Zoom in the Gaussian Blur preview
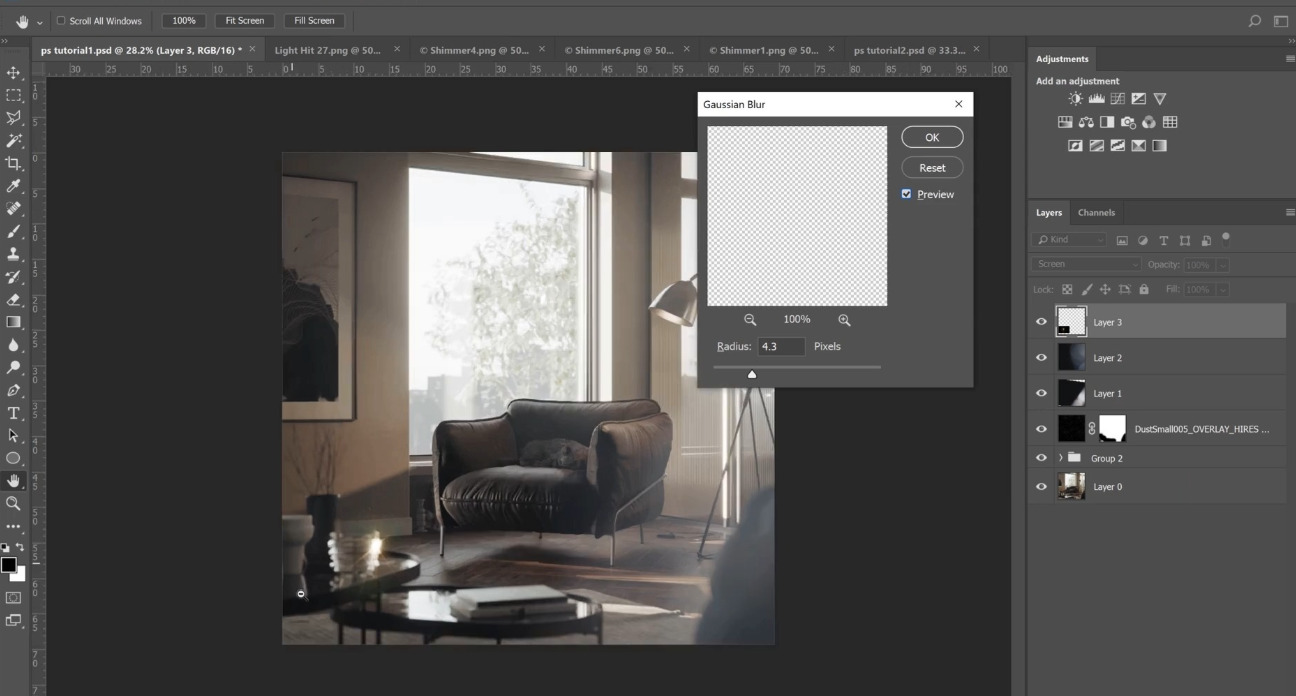 [844, 320]
